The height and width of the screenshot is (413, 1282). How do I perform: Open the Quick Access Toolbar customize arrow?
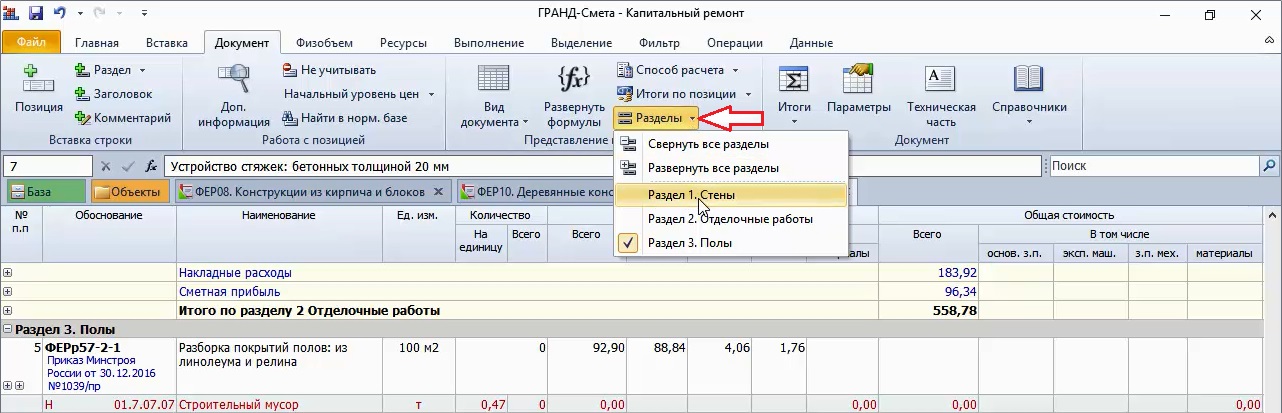tap(143, 14)
